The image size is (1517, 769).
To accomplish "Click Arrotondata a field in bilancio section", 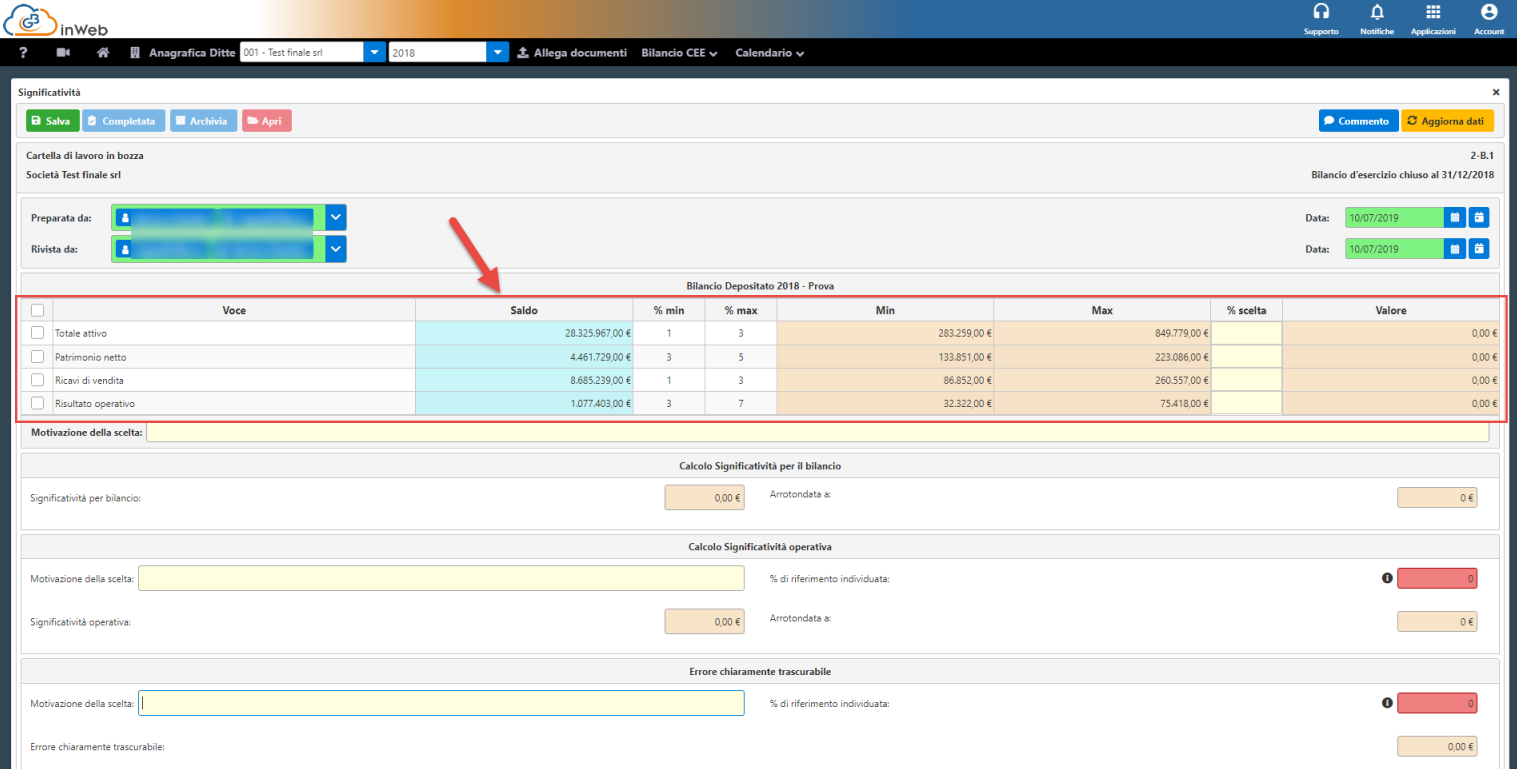I will tap(1436, 497).
